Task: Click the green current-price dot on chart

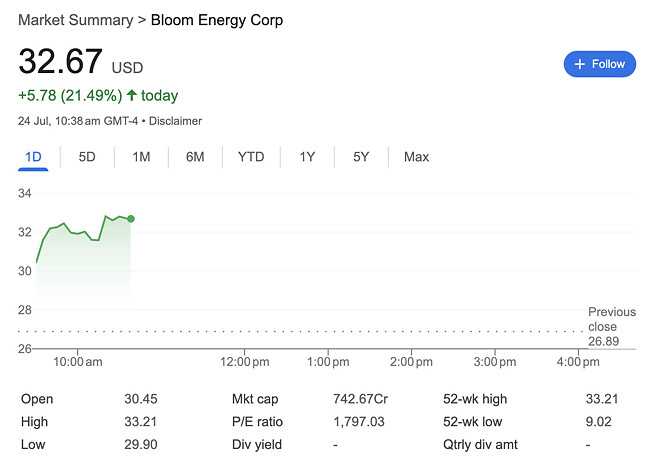Action: [x=131, y=218]
